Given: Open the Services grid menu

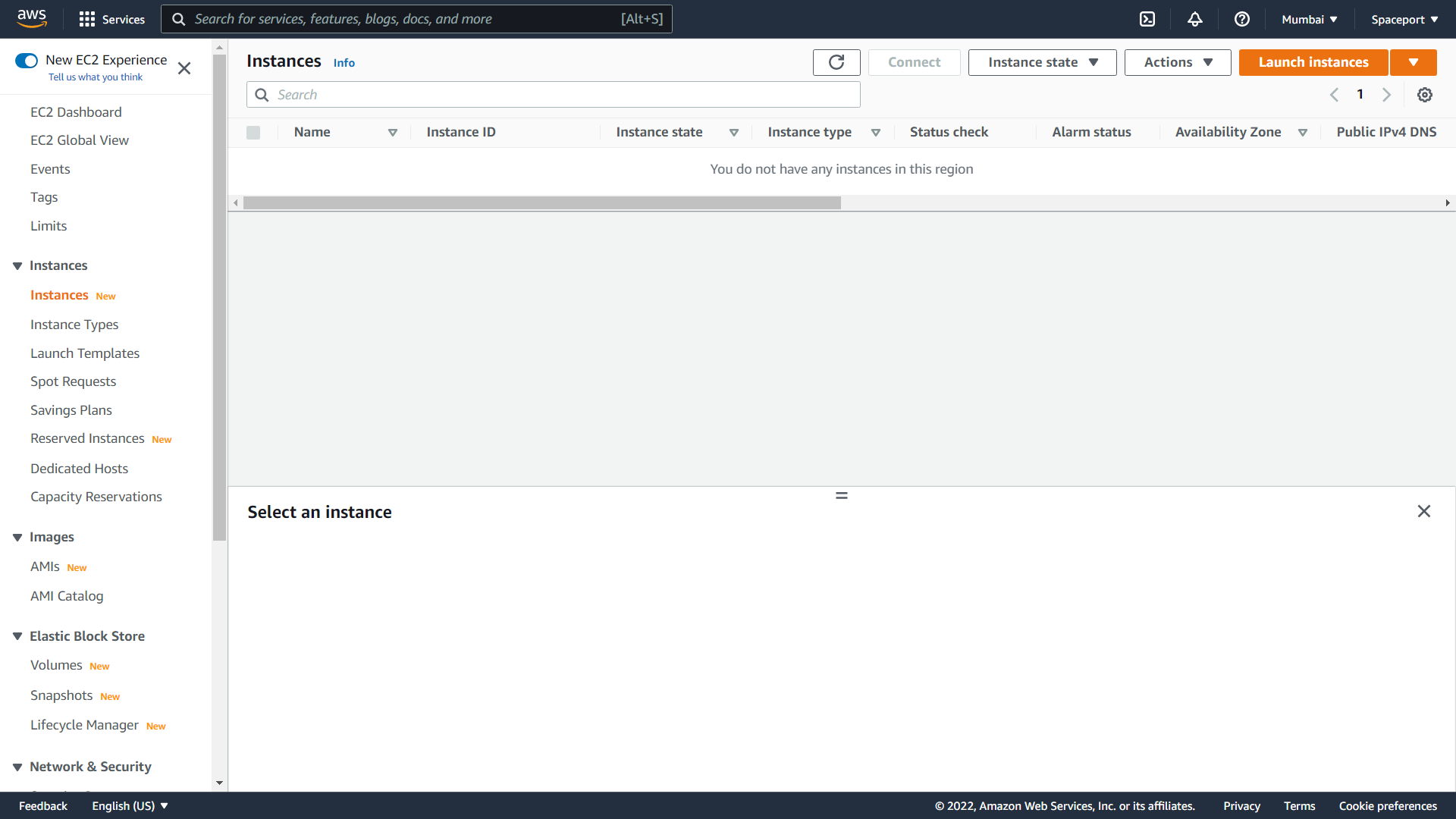Looking at the screenshot, I should [111, 19].
